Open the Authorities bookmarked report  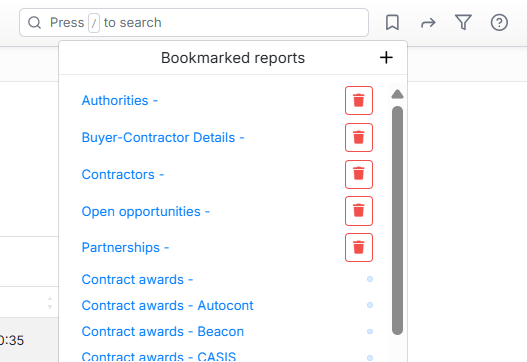click(120, 100)
